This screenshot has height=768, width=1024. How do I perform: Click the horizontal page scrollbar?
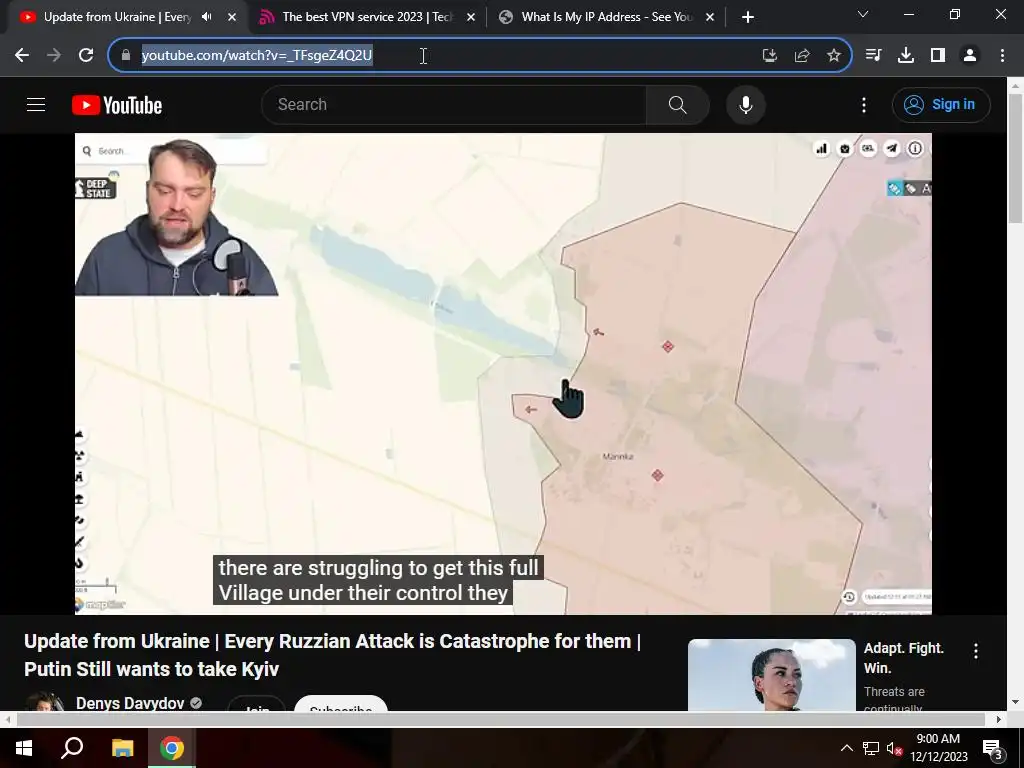(501, 719)
